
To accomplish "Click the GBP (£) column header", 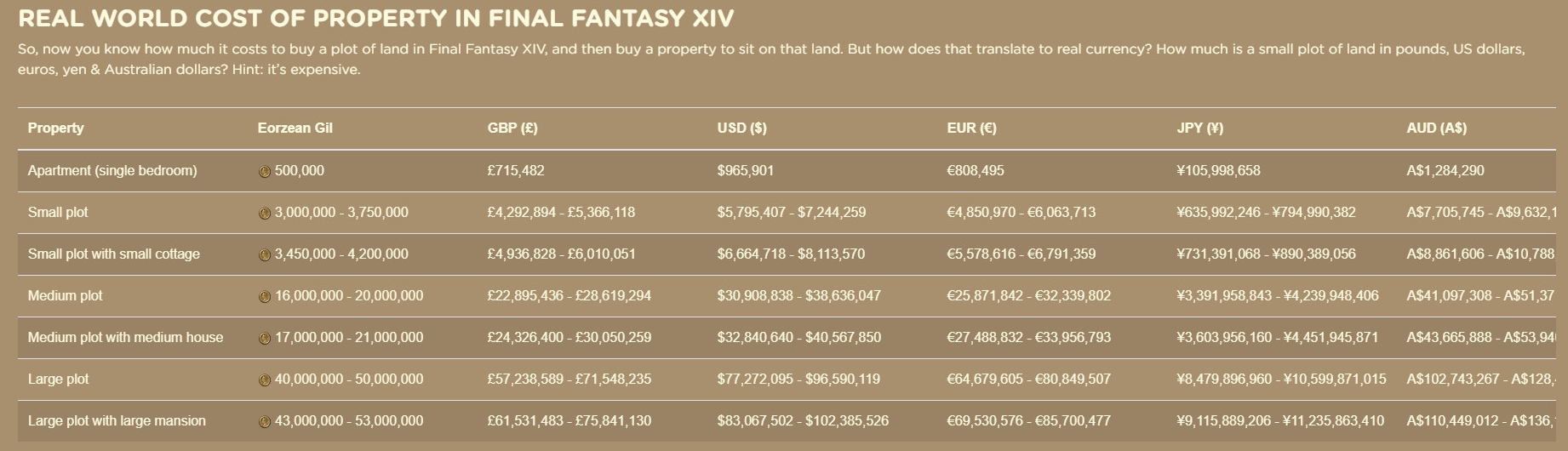I will [x=512, y=128].
